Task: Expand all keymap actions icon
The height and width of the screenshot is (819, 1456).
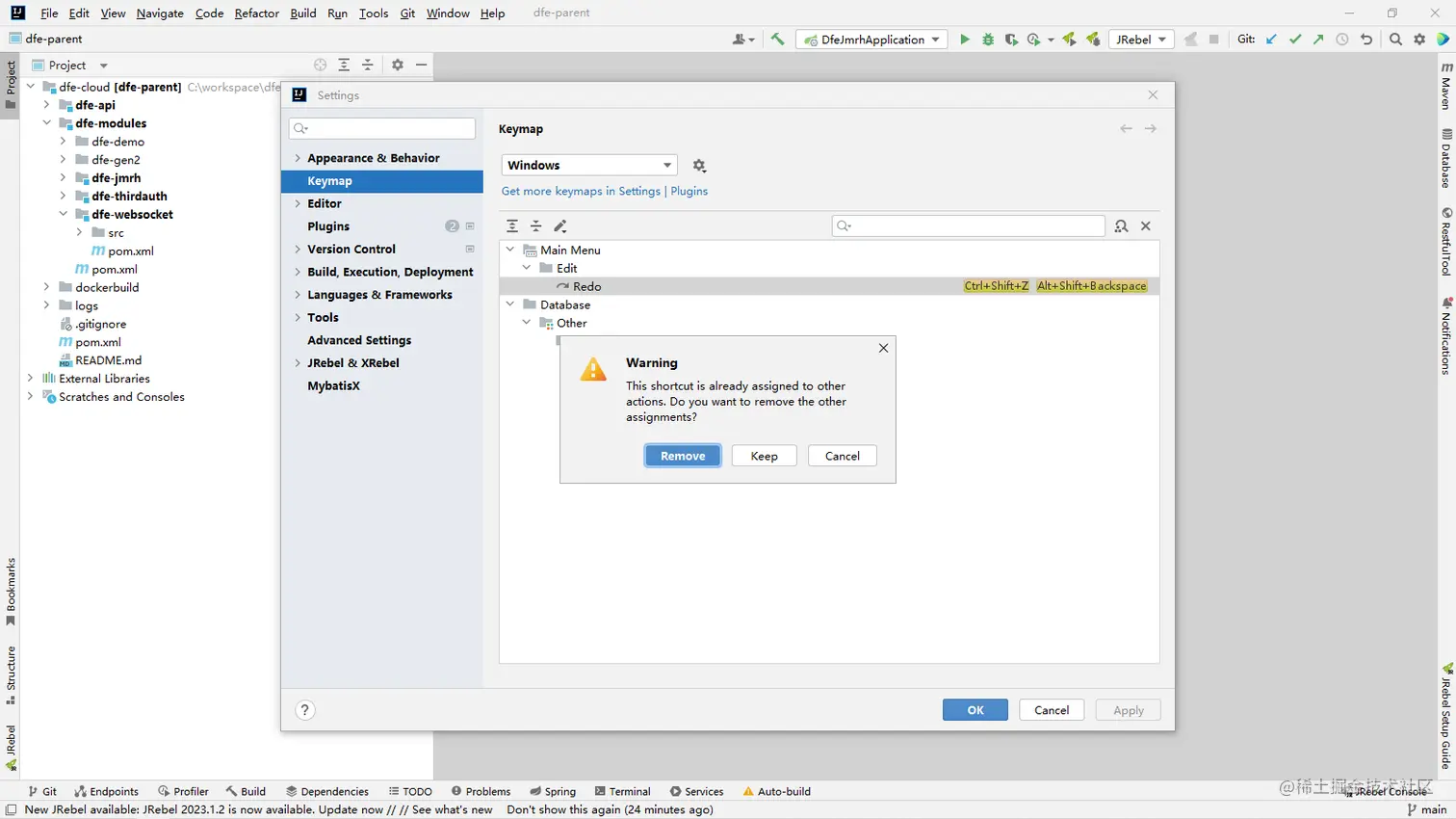Action: coord(512,225)
